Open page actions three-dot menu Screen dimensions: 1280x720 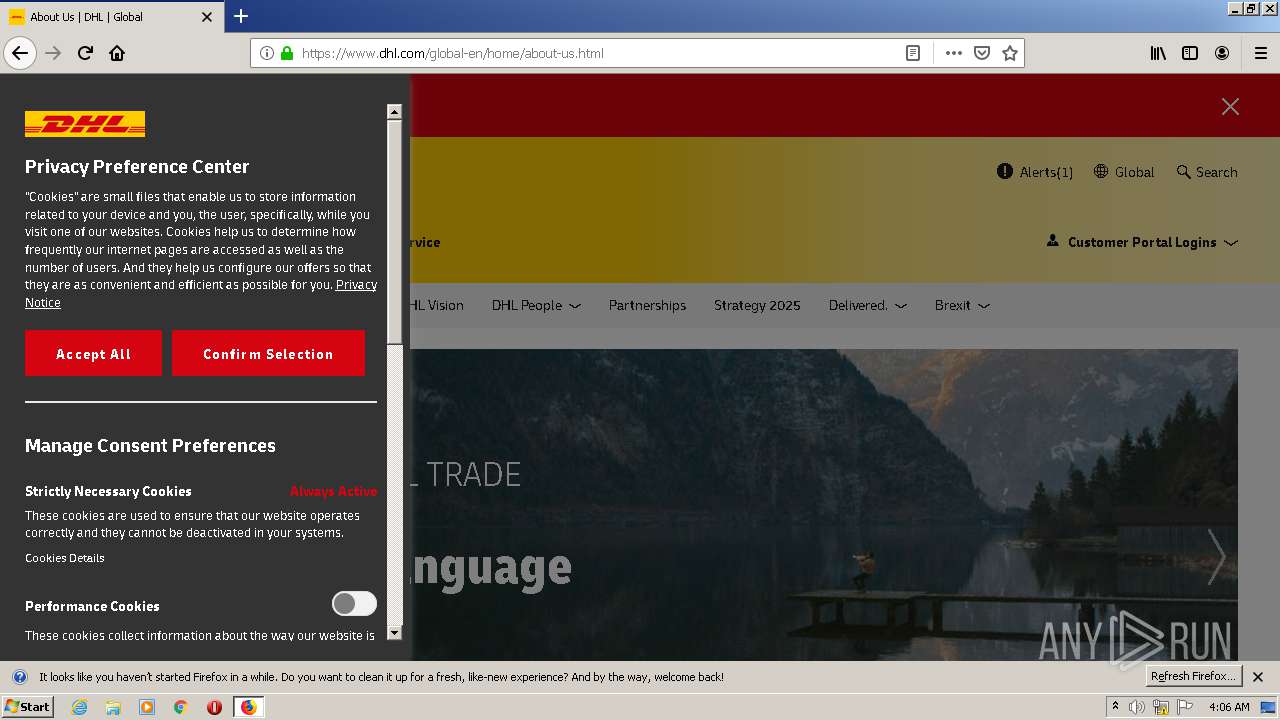click(x=954, y=53)
